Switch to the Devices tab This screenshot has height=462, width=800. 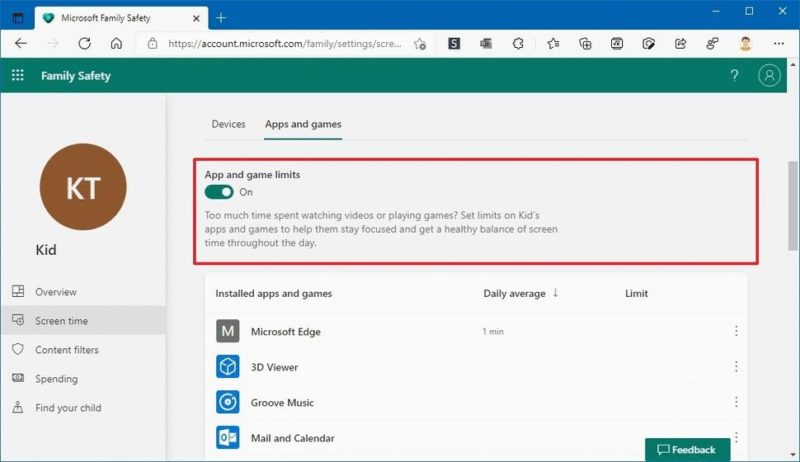coord(228,124)
